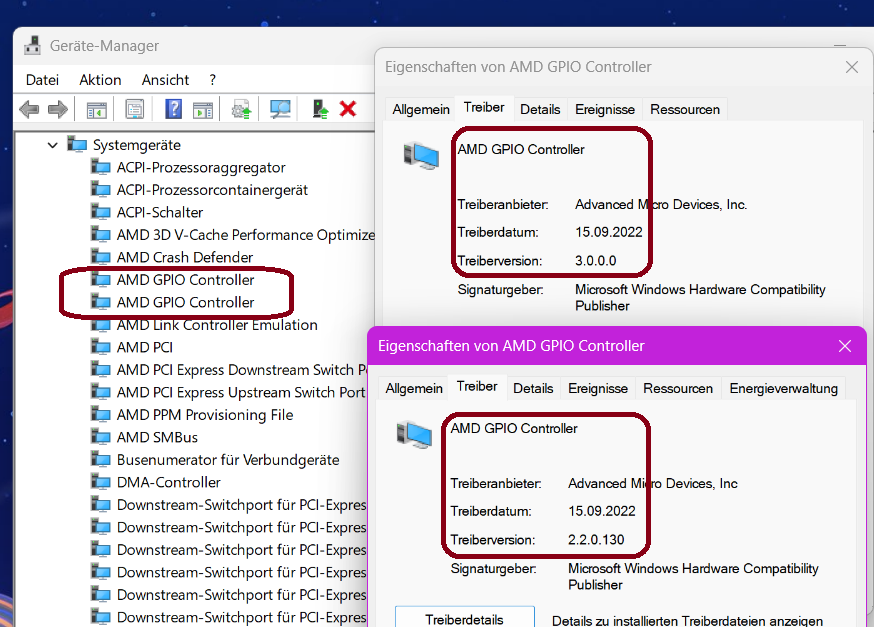The image size is (874, 627).
Task: Open the Datei menu
Action: pyautogui.click(x=41, y=80)
